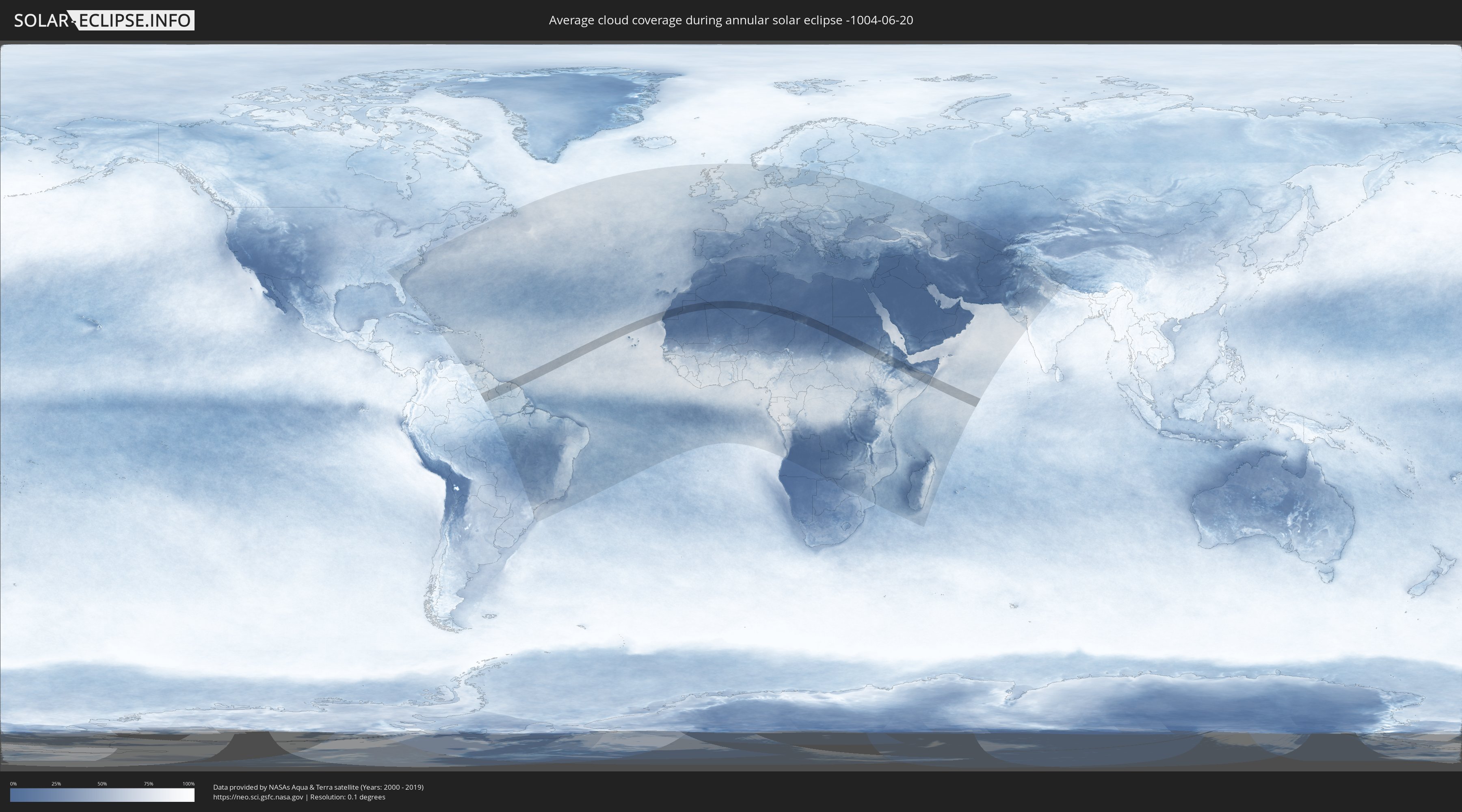Click the 0% legend label
This screenshot has width=1462, height=812.
coord(13,784)
